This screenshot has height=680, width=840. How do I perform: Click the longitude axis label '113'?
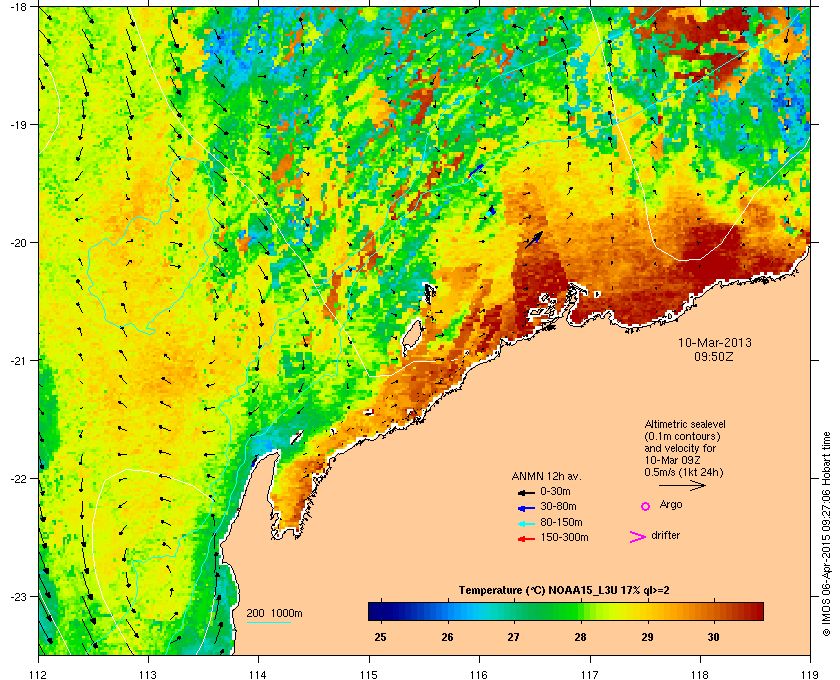148,674
